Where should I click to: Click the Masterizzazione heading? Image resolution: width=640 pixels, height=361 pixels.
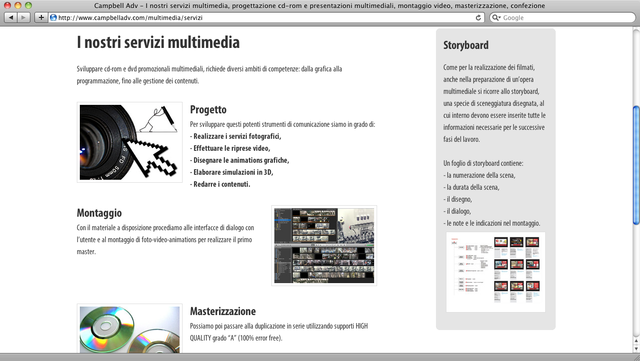click(223, 311)
